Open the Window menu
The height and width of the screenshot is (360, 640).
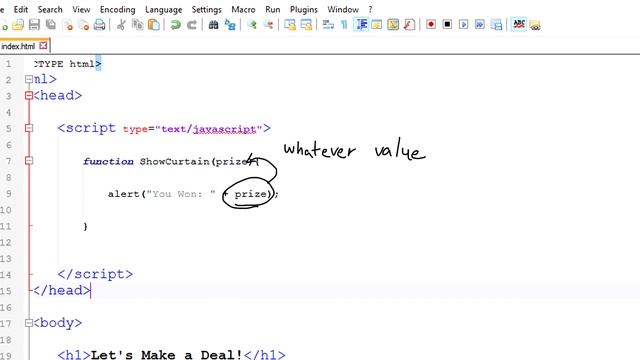pos(343,9)
